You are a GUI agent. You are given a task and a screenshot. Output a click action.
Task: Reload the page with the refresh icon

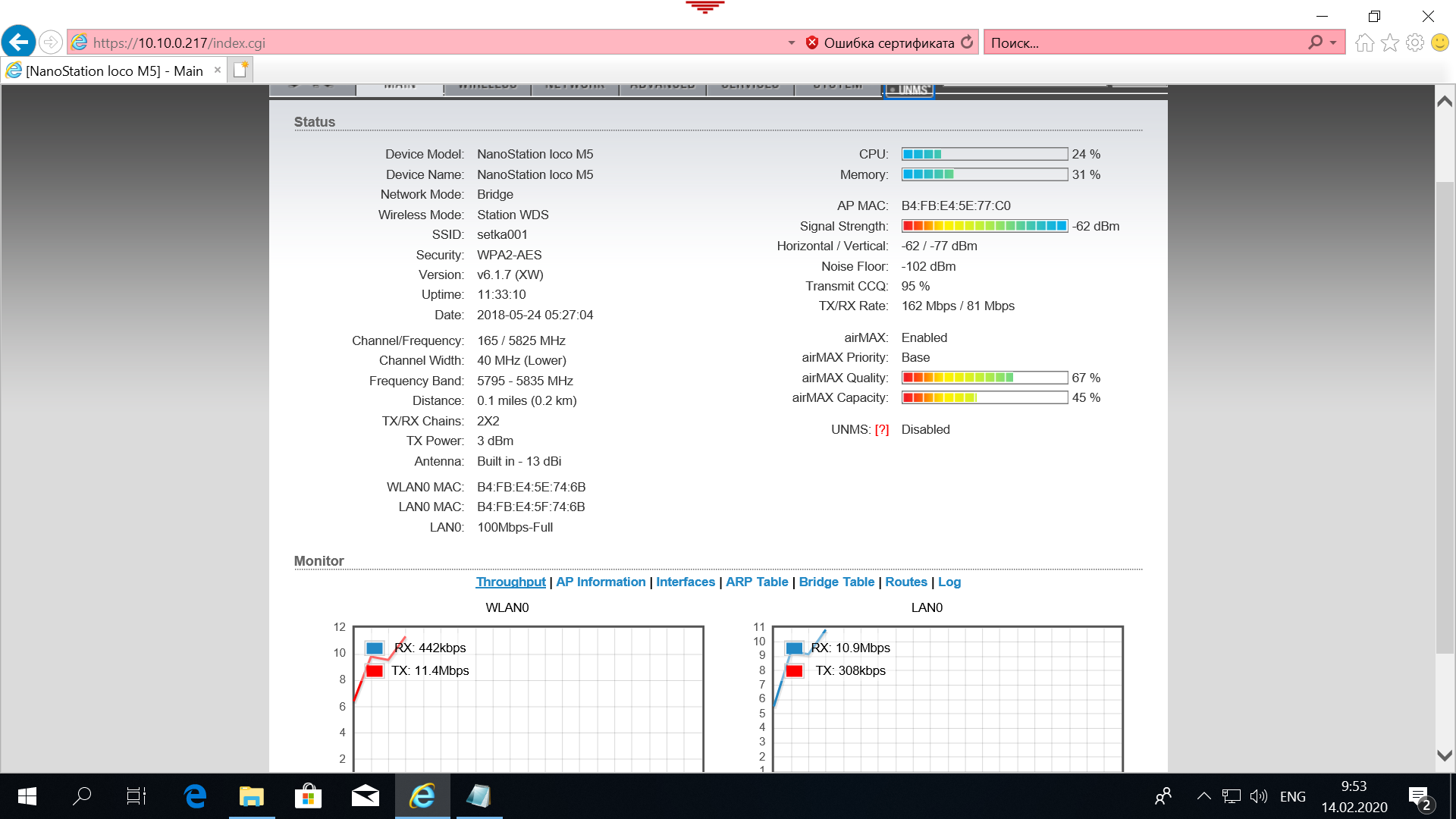[x=967, y=42]
